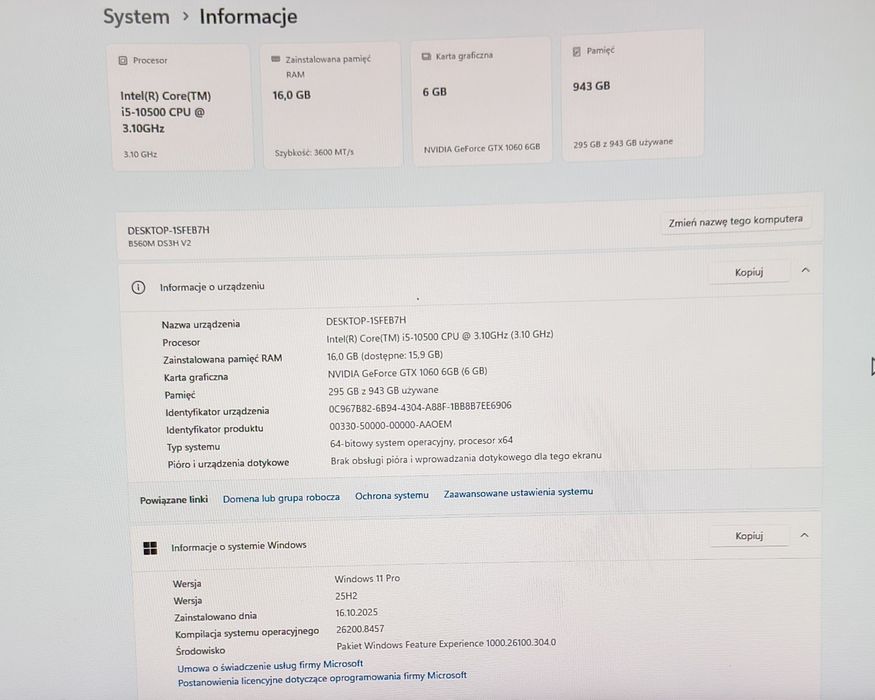Screen dimensions: 875x700
Task: Click the Identyfikator produktu label
Action: tap(214, 429)
